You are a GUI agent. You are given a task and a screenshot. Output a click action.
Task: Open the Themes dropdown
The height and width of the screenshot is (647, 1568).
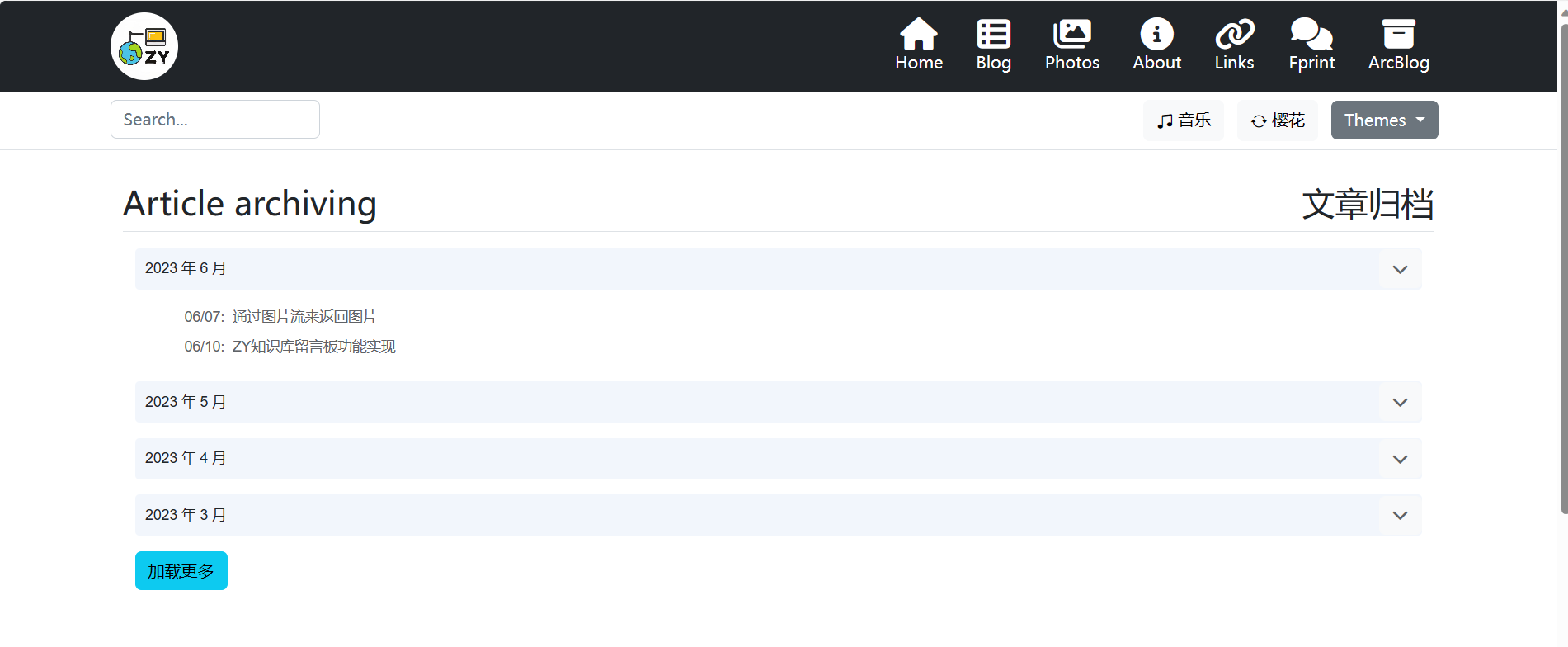tap(1385, 120)
